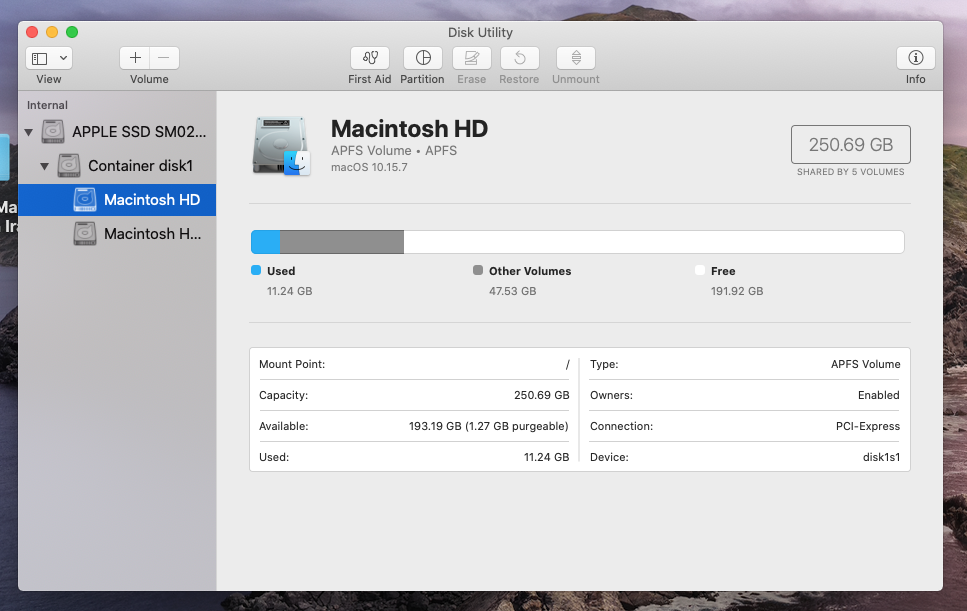Click the Free legend square
The image size is (967, 611).
pos(700,270)
